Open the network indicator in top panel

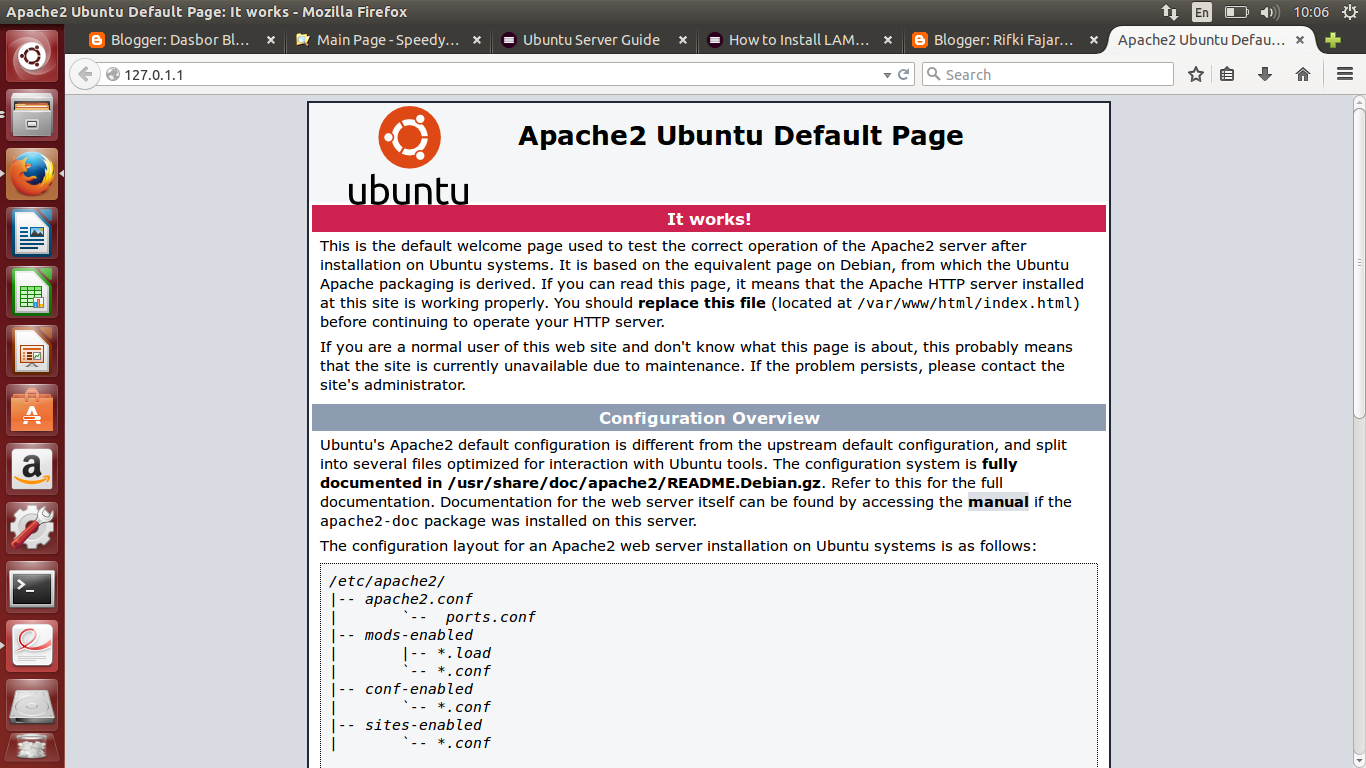(x=1170, y=12)
